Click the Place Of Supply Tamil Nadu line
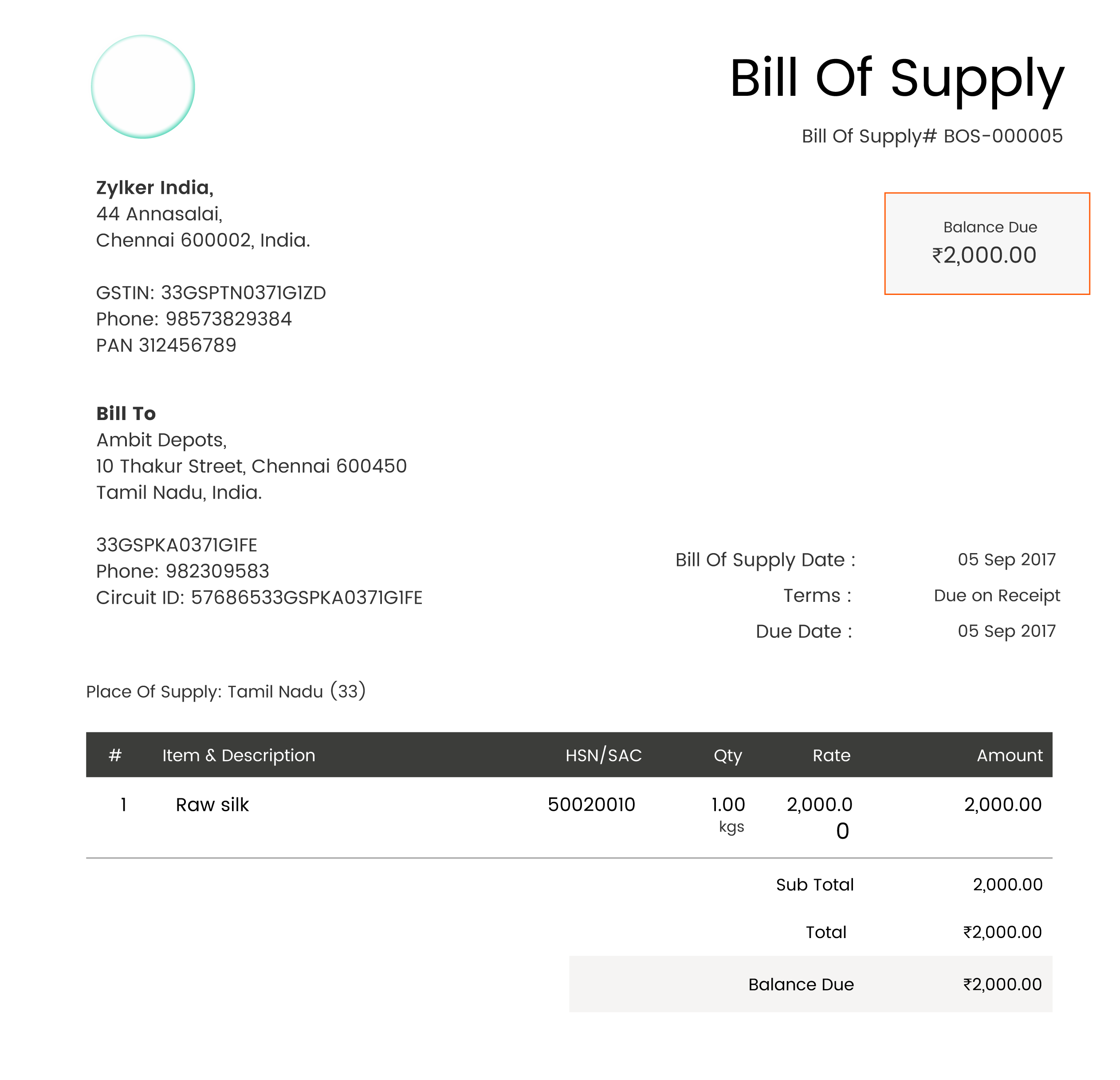 click(226, 691)
